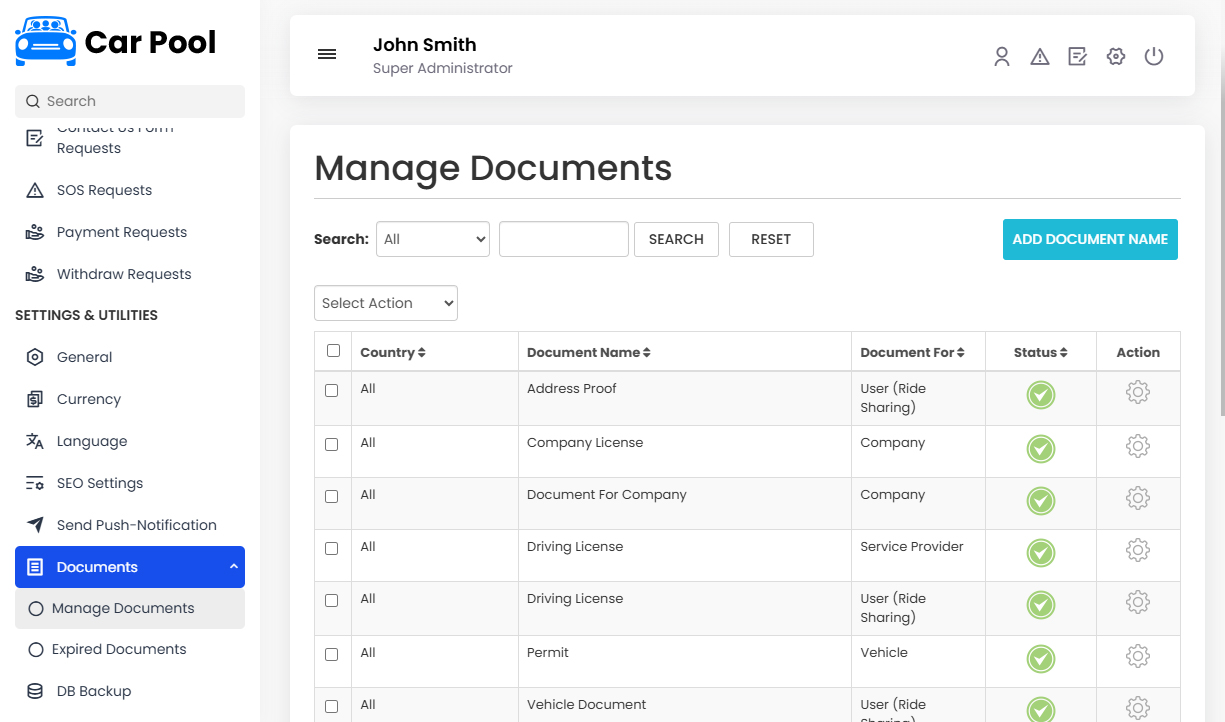Click the power logout icon
This screenshot has width=1225, height=722.
coord(1154,57)
